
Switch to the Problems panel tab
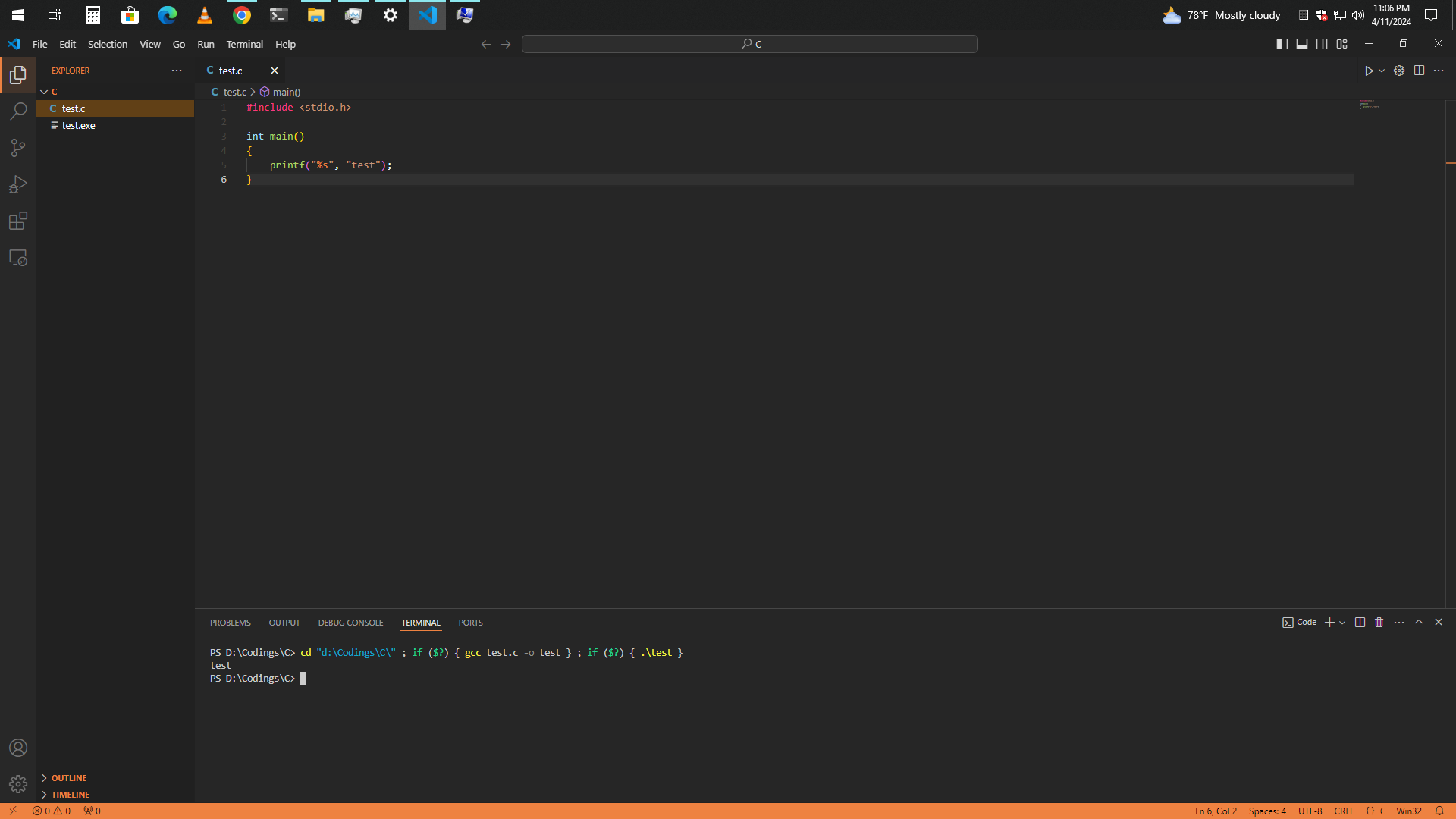coord(231,623)
